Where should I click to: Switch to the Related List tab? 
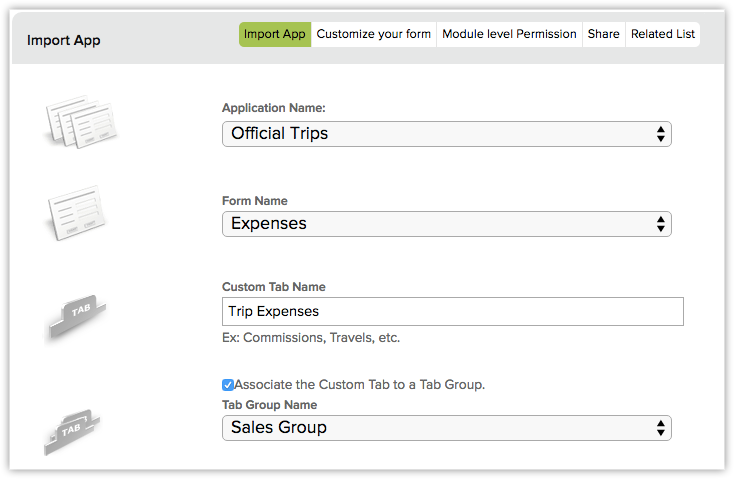(663, 34)
